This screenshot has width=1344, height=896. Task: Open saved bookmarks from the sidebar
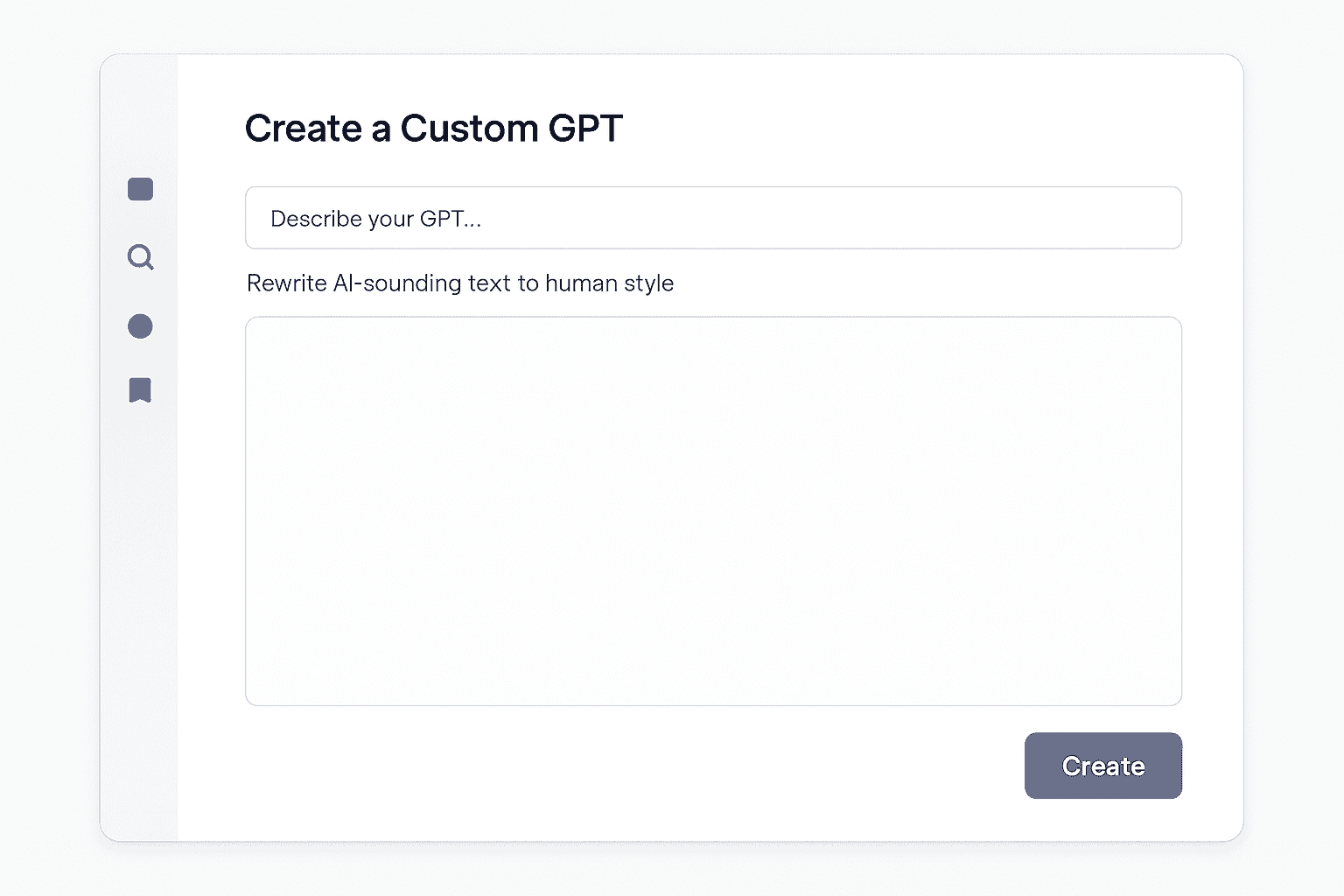tap(140, 390)
